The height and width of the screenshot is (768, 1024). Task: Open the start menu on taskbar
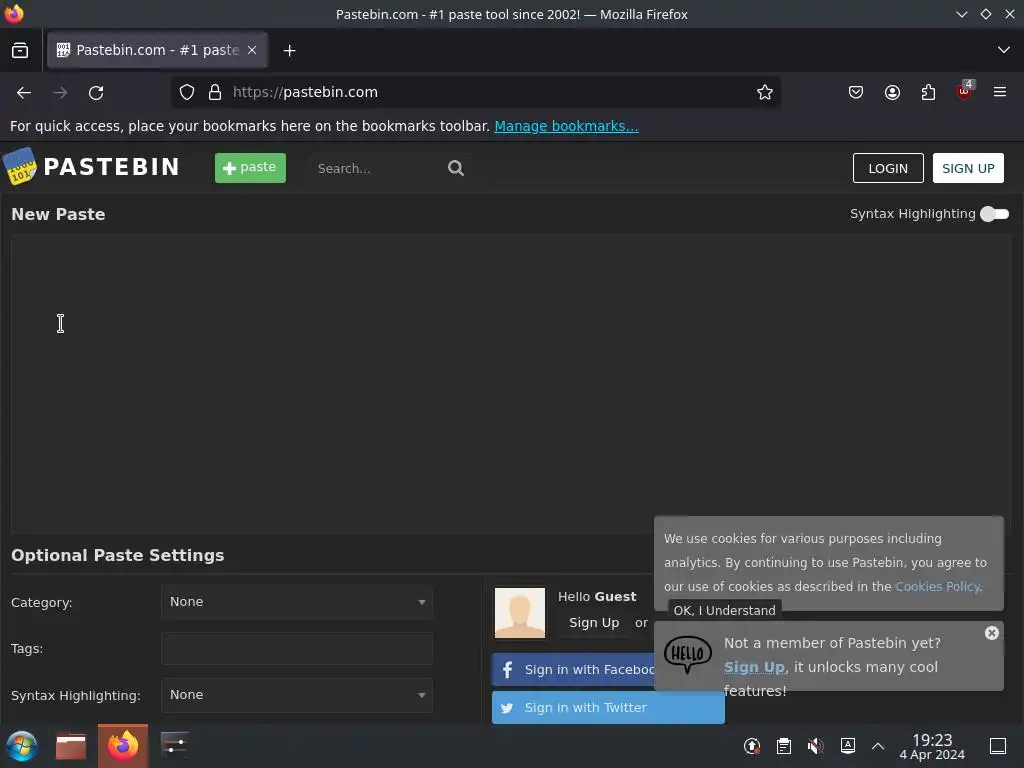coord(22,746)
